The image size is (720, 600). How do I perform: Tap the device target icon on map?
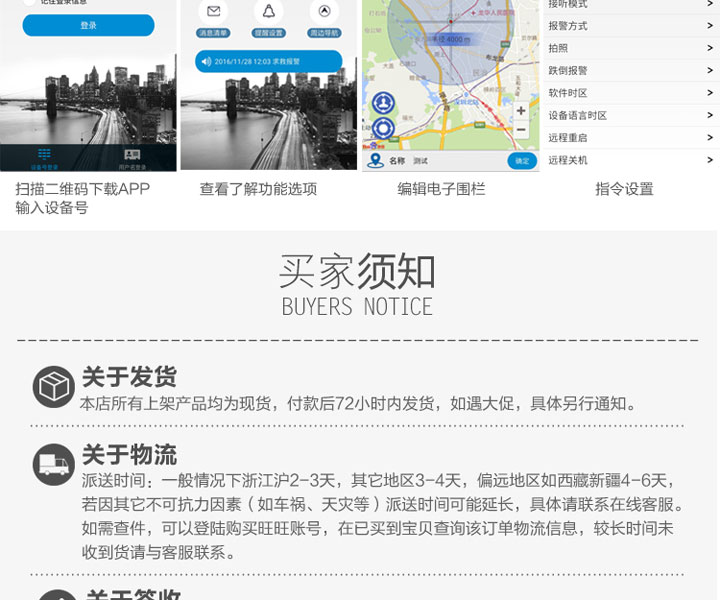pos(383,128)
